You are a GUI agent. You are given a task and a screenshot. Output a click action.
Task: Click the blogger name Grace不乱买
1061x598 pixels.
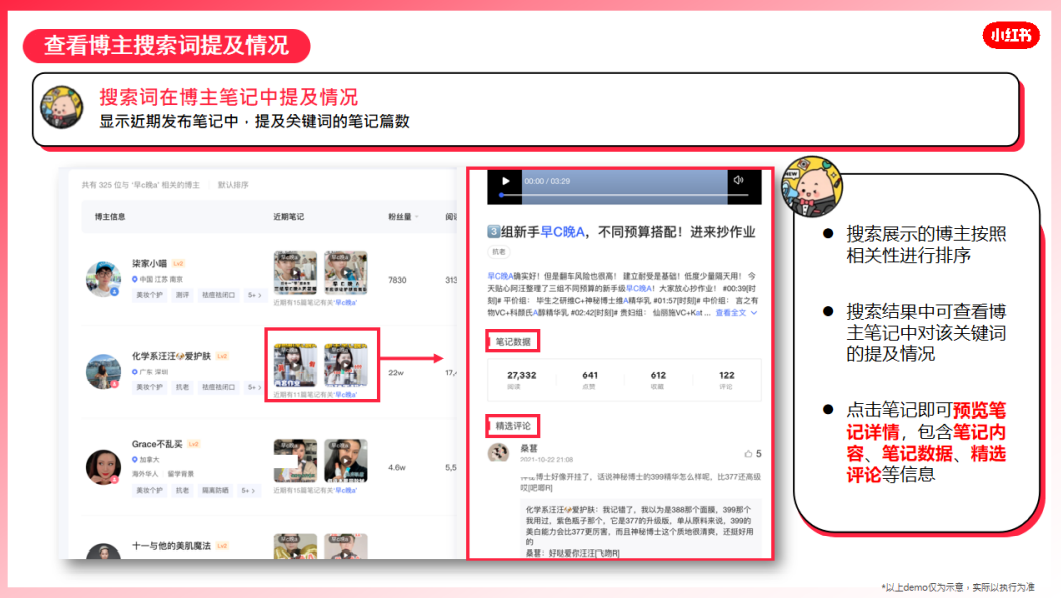point(157,444)
